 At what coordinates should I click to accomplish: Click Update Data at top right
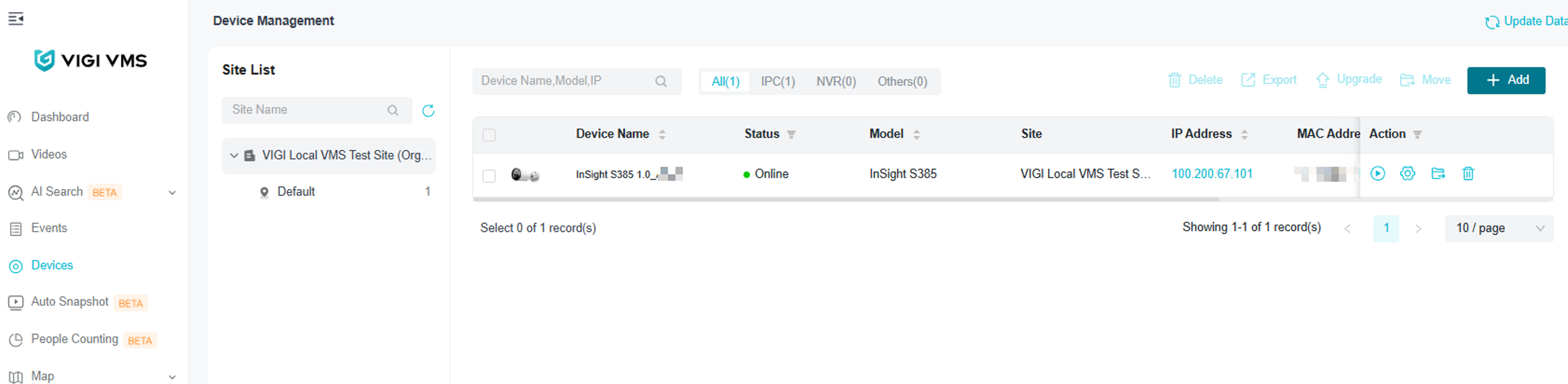[x=1526, y=21]
